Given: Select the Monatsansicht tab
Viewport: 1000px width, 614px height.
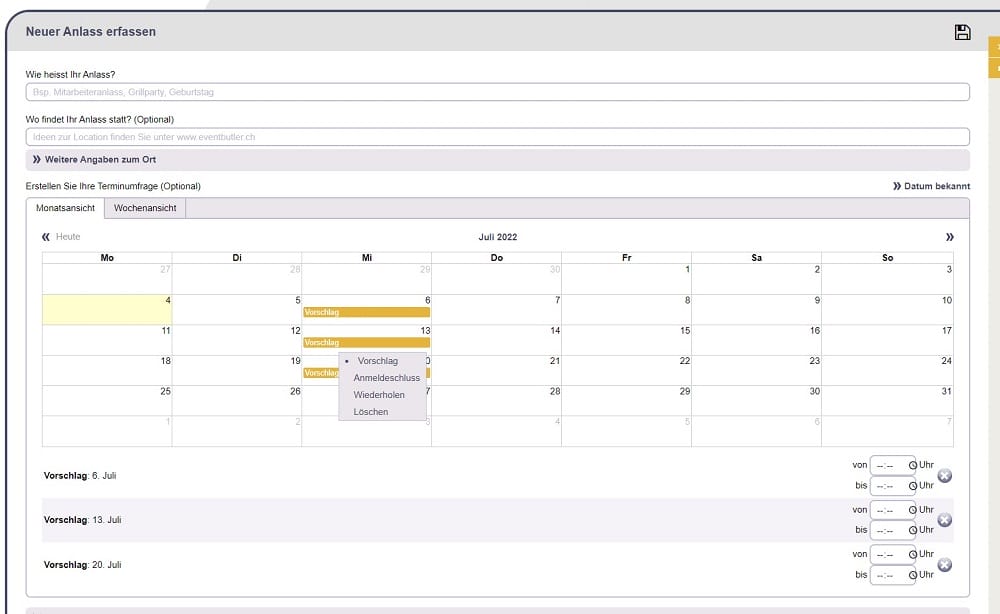Looking at the screenshot, I should pyautogui.click(x=65, y=208).
